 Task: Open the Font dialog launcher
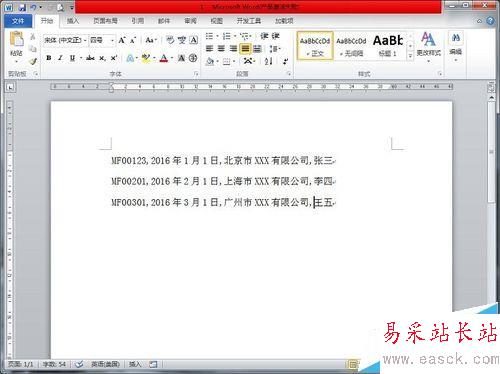(x=196, y=74)
